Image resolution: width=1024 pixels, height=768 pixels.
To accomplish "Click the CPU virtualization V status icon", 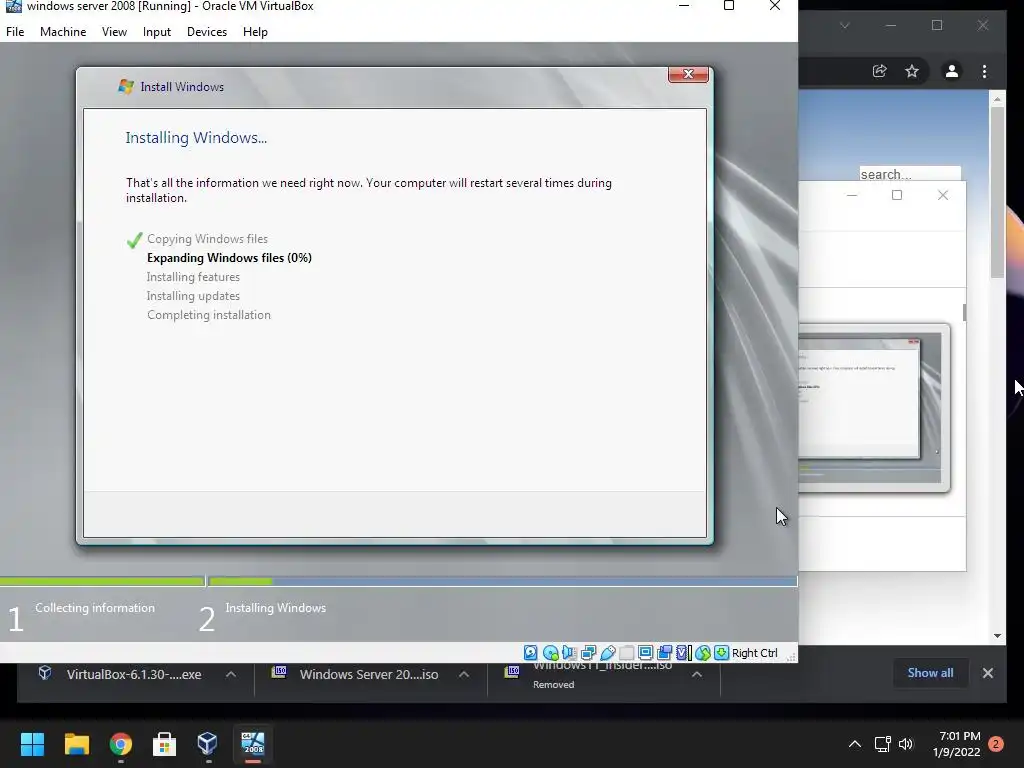I will pos(684,652).
